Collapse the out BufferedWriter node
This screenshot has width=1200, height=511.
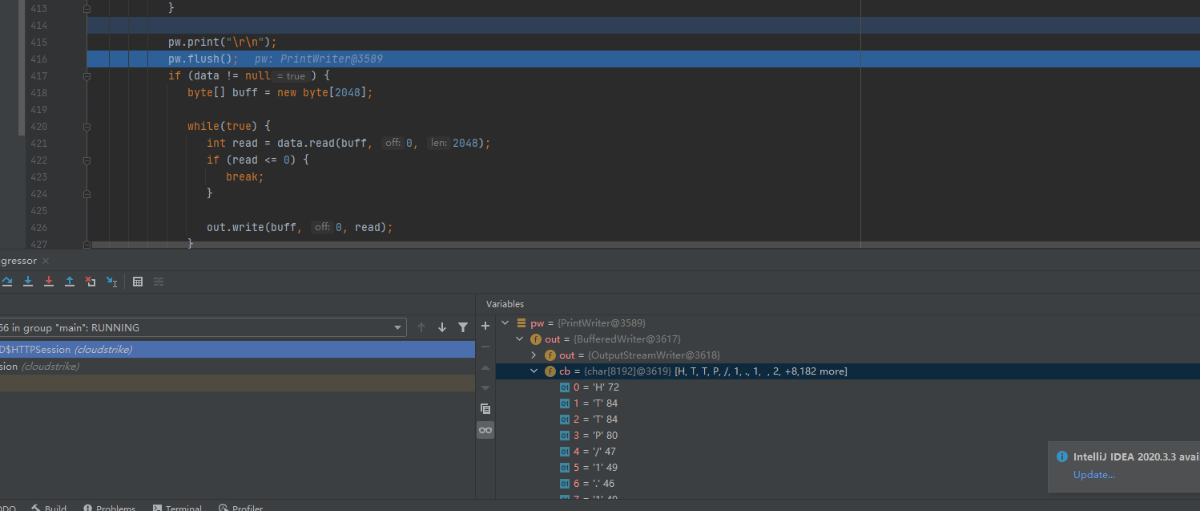pos(520,339)
